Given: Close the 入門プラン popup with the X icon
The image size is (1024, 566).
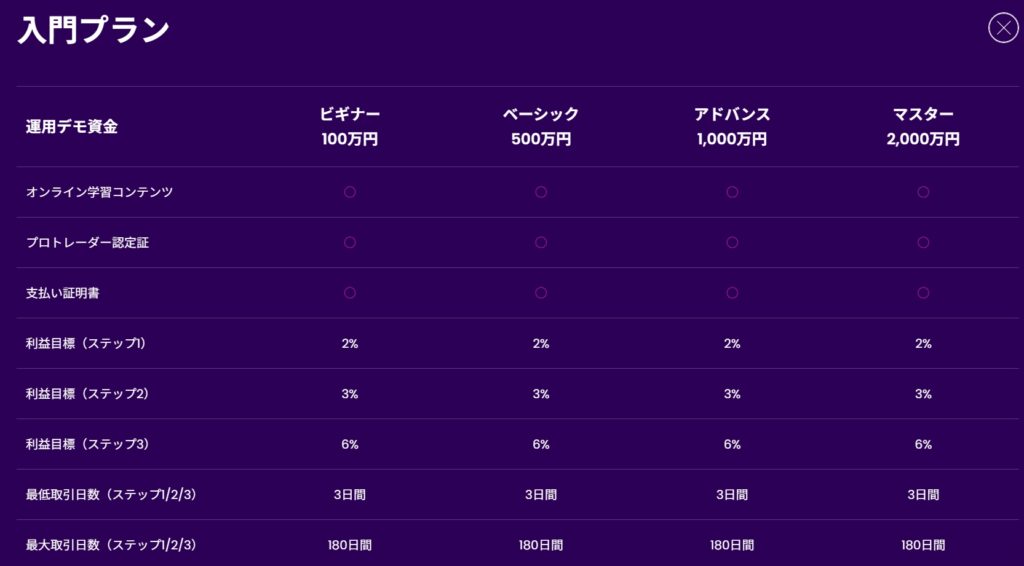Looking at the screenshot, I should 1002,27.
